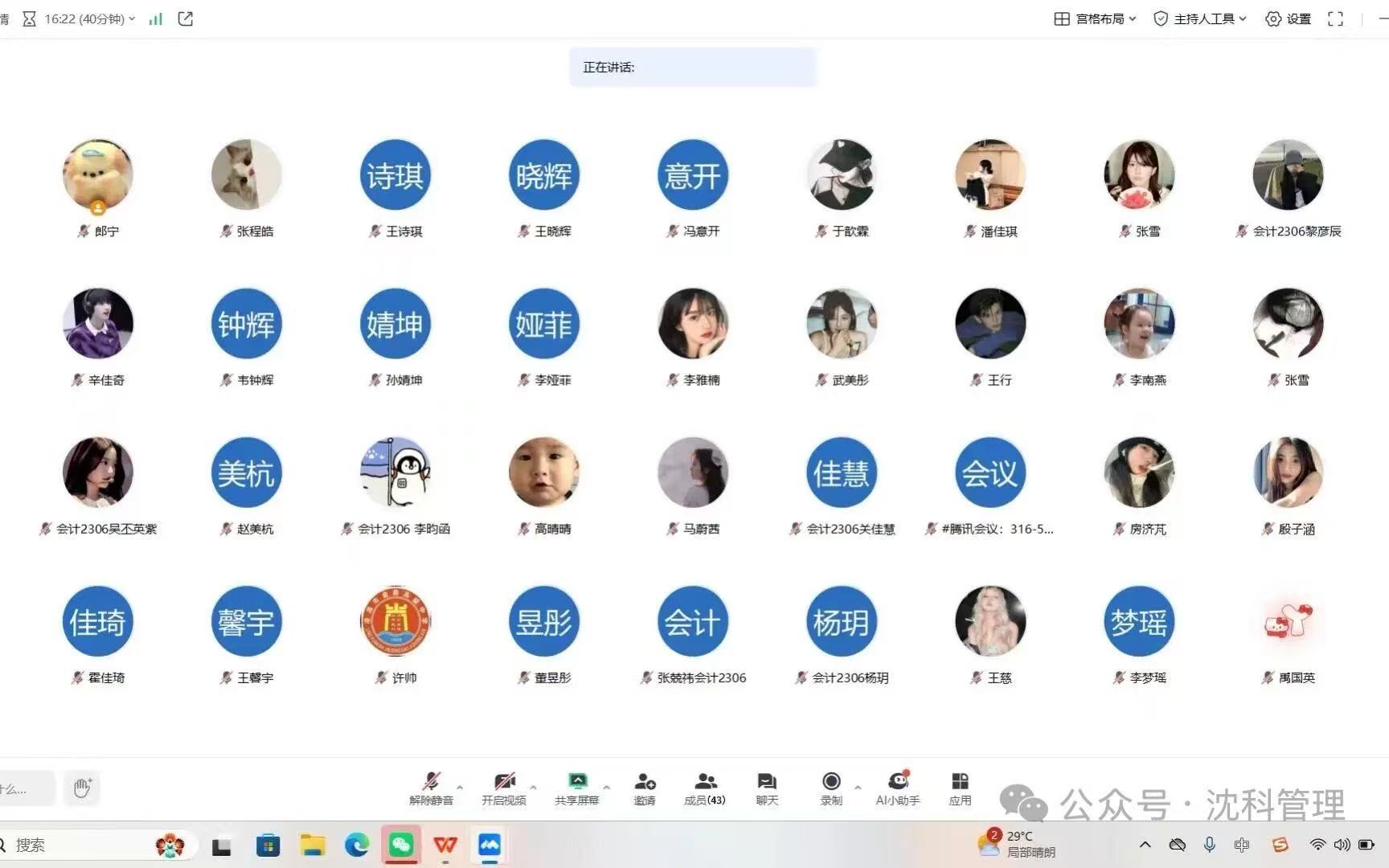Expand the video options arrow
The image size is (1389, 868).
(533, 787)
